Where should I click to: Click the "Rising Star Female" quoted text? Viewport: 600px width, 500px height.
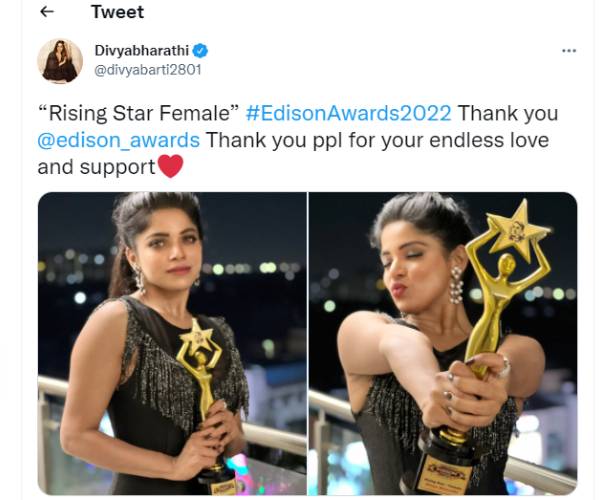(137, 113)
